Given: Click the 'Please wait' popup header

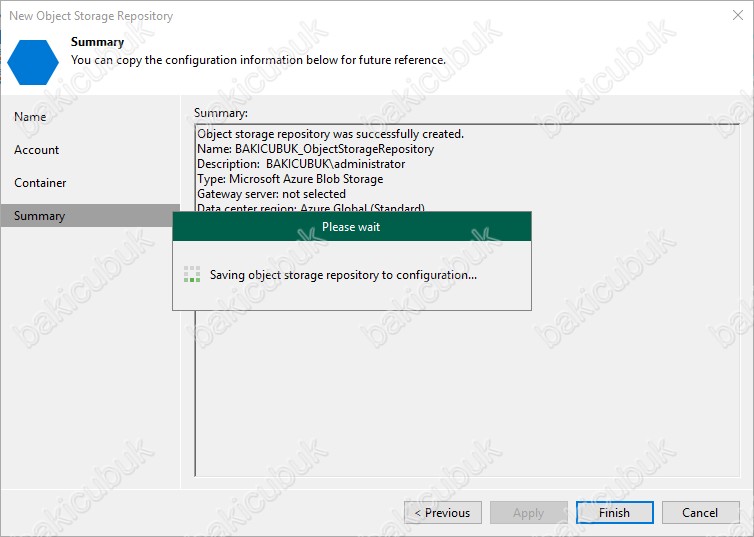Looking at the screenshot, I should pos(352,226).
